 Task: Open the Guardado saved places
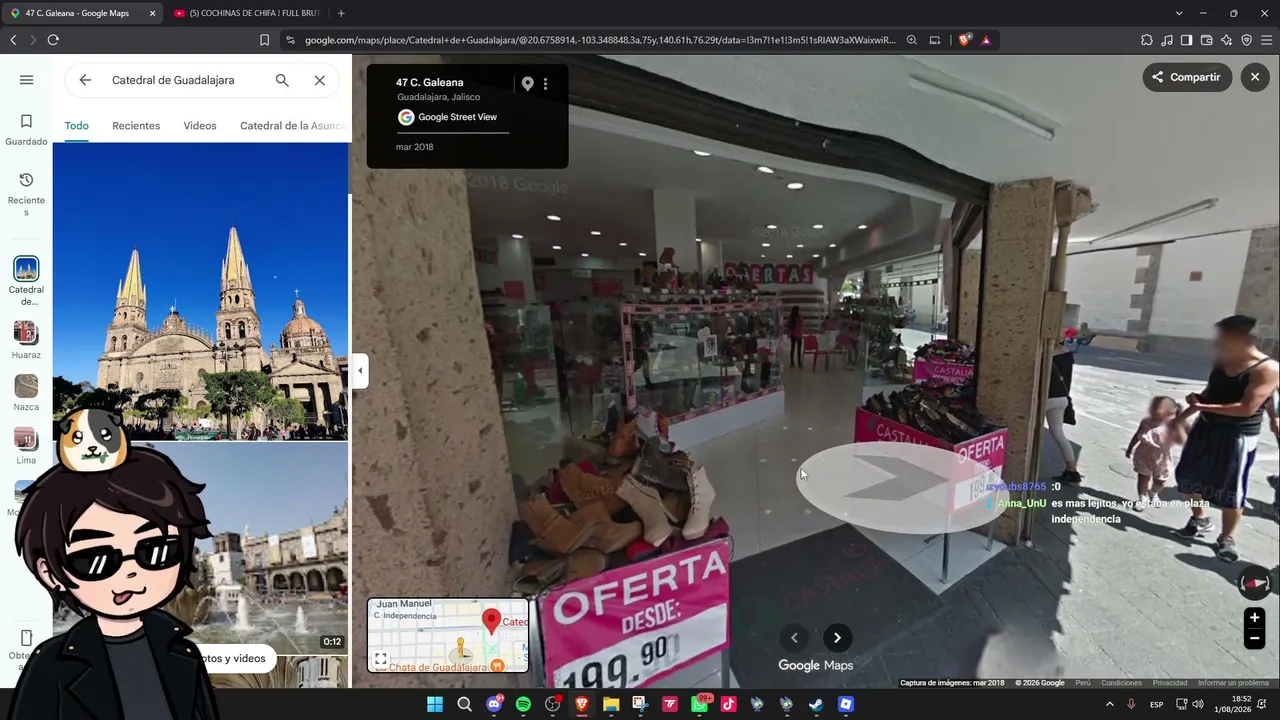coord(26,130)
